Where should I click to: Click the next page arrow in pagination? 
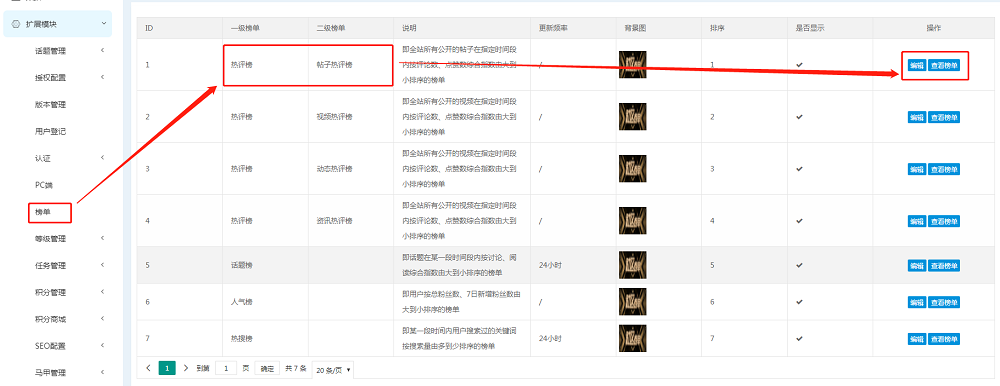[x=186, y=368]
